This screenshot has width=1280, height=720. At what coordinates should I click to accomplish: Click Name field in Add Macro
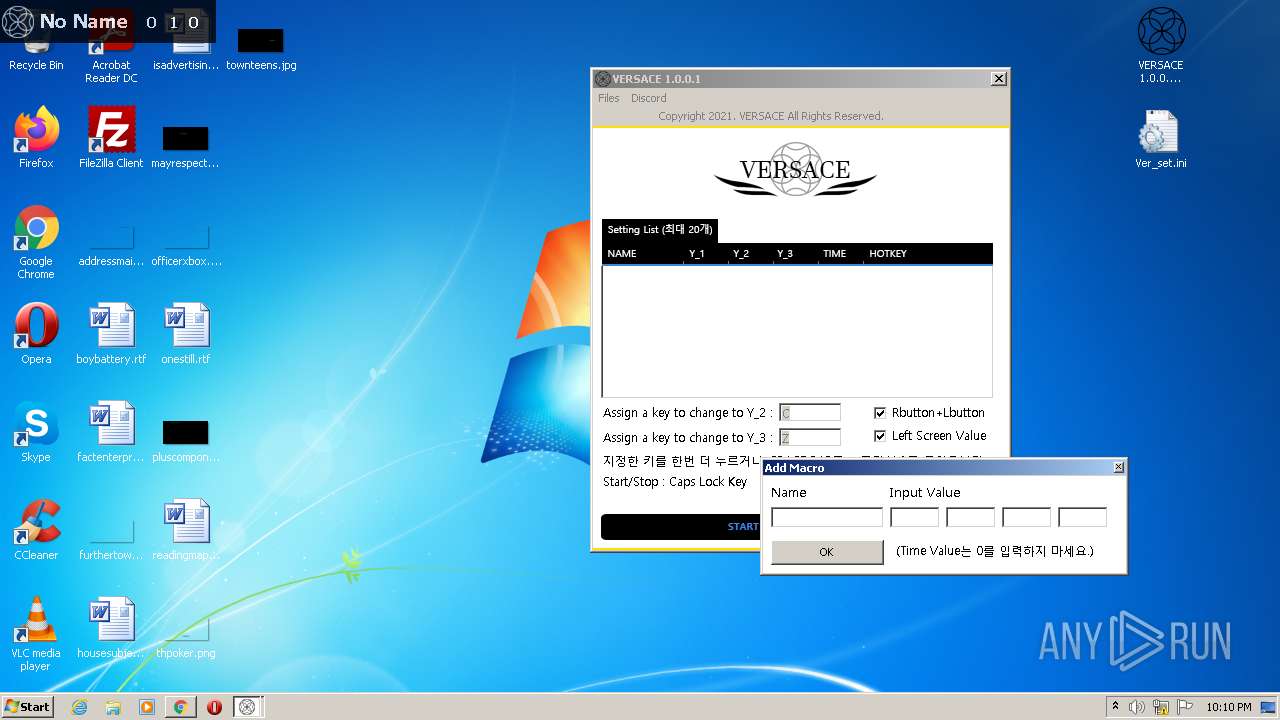[x=827, y=517]
